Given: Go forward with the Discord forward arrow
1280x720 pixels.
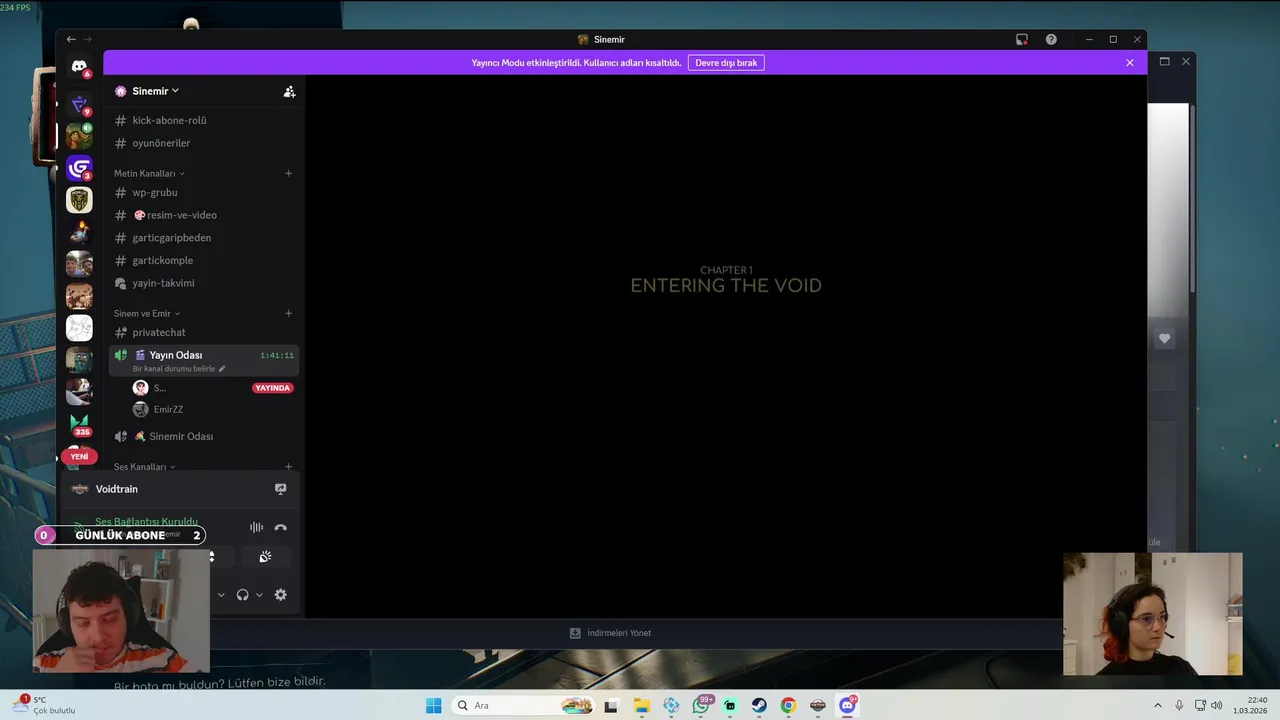Looking at the screenshot, I should tap(88, 39).
